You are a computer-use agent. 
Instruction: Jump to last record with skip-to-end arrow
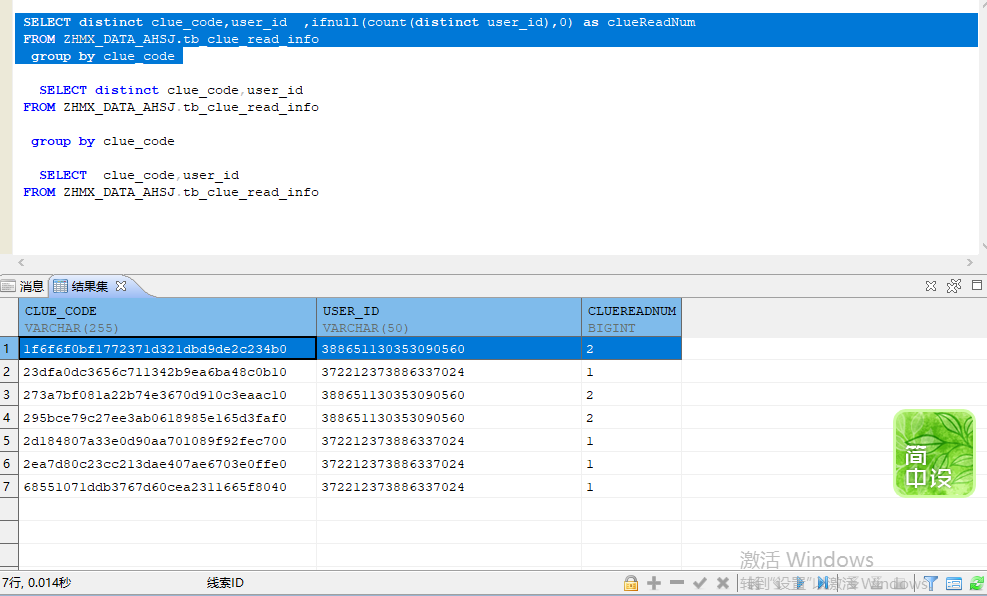coord(823,583)
